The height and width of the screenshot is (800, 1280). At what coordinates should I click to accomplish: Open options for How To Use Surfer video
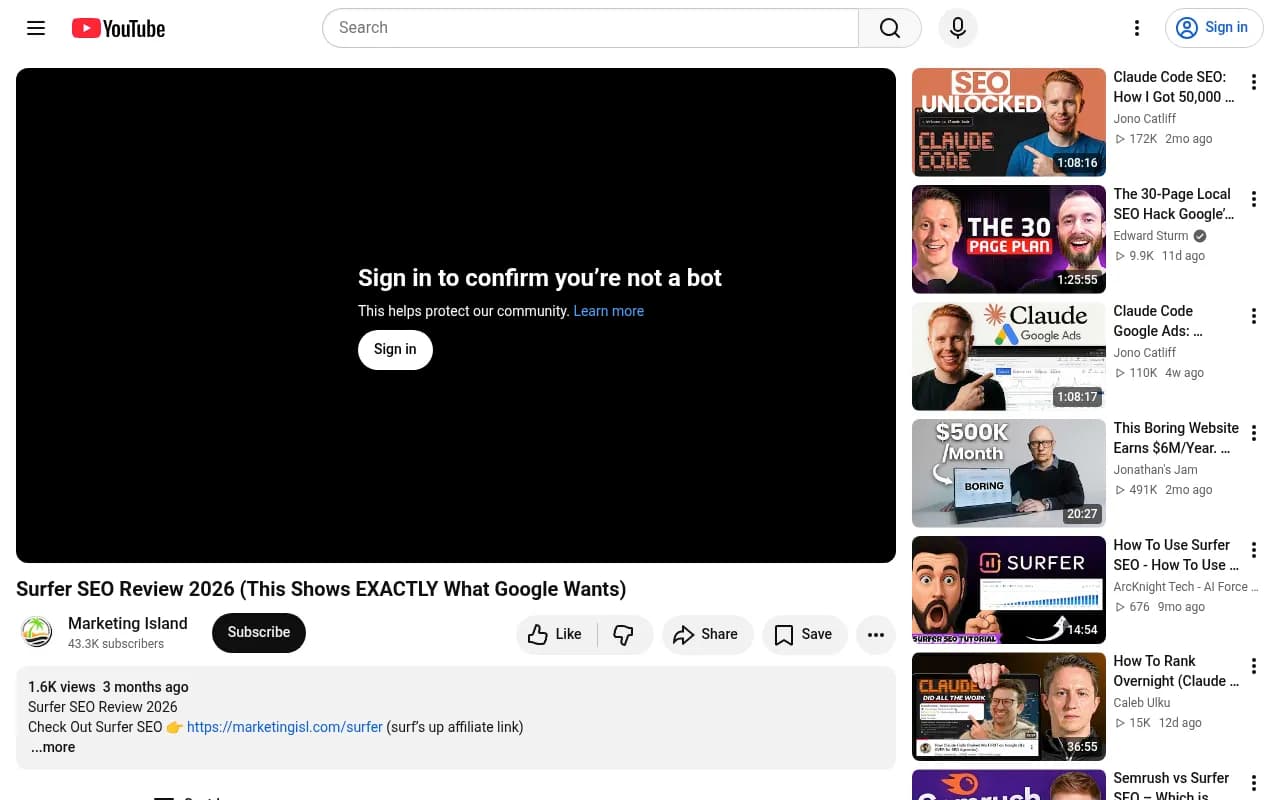click(x=1254, y=550)
